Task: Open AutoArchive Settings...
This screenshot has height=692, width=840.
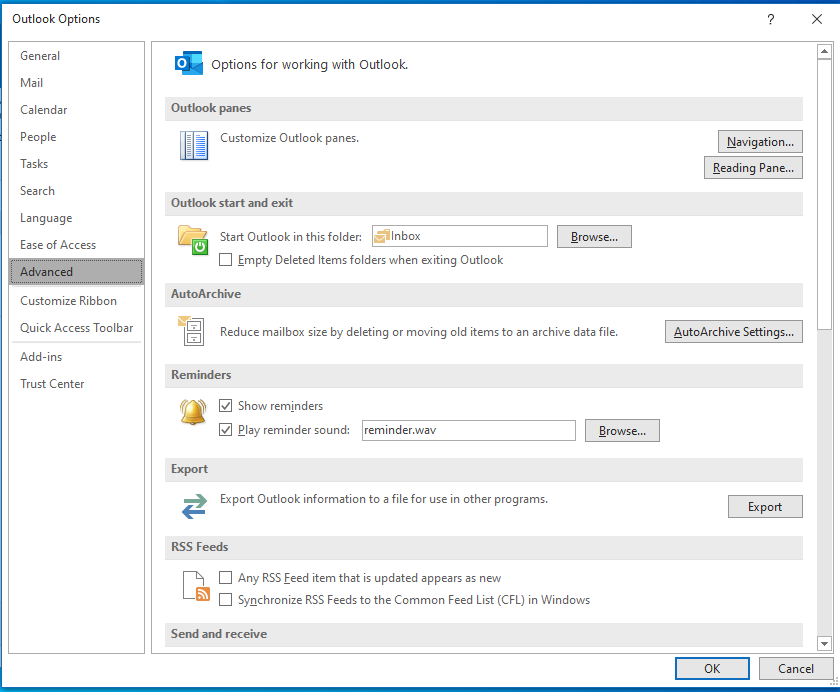Action: (x=733, y=332)
